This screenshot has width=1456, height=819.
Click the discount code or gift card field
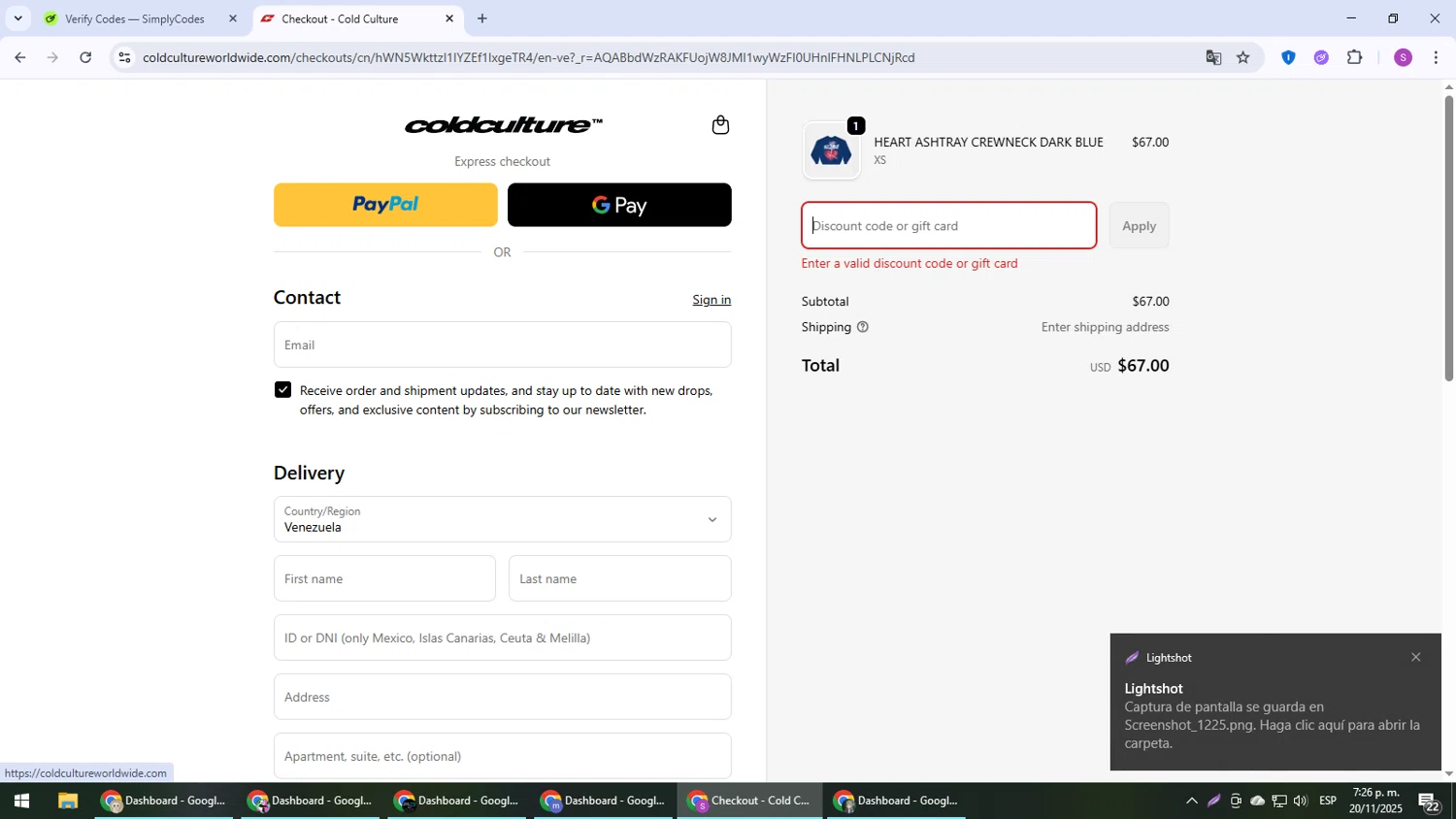pyautogui.click(x=948, y=225)
